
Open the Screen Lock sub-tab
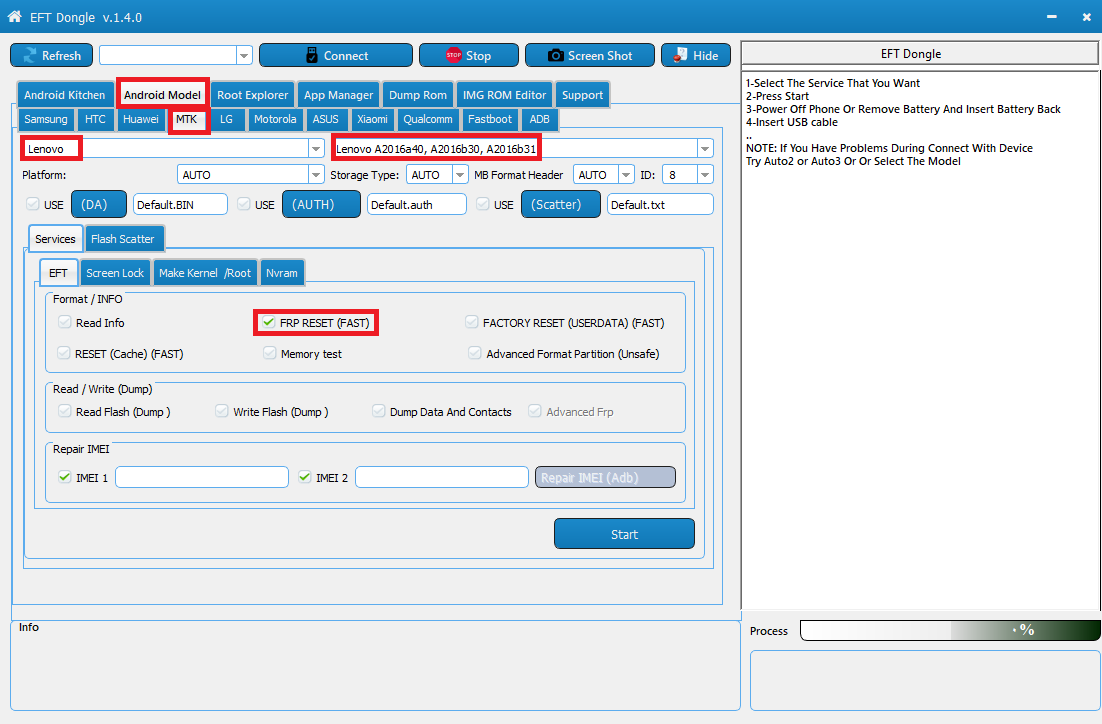pos(115,273)
